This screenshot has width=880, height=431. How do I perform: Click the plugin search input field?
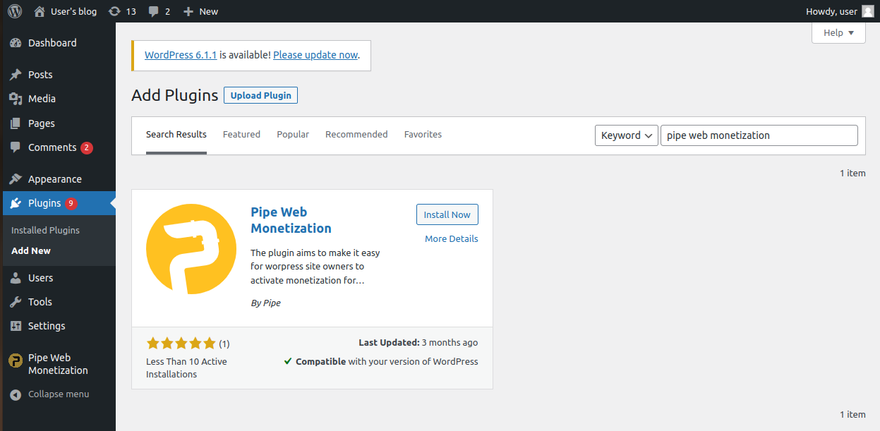pyautogui.click(x=758, y=135)
